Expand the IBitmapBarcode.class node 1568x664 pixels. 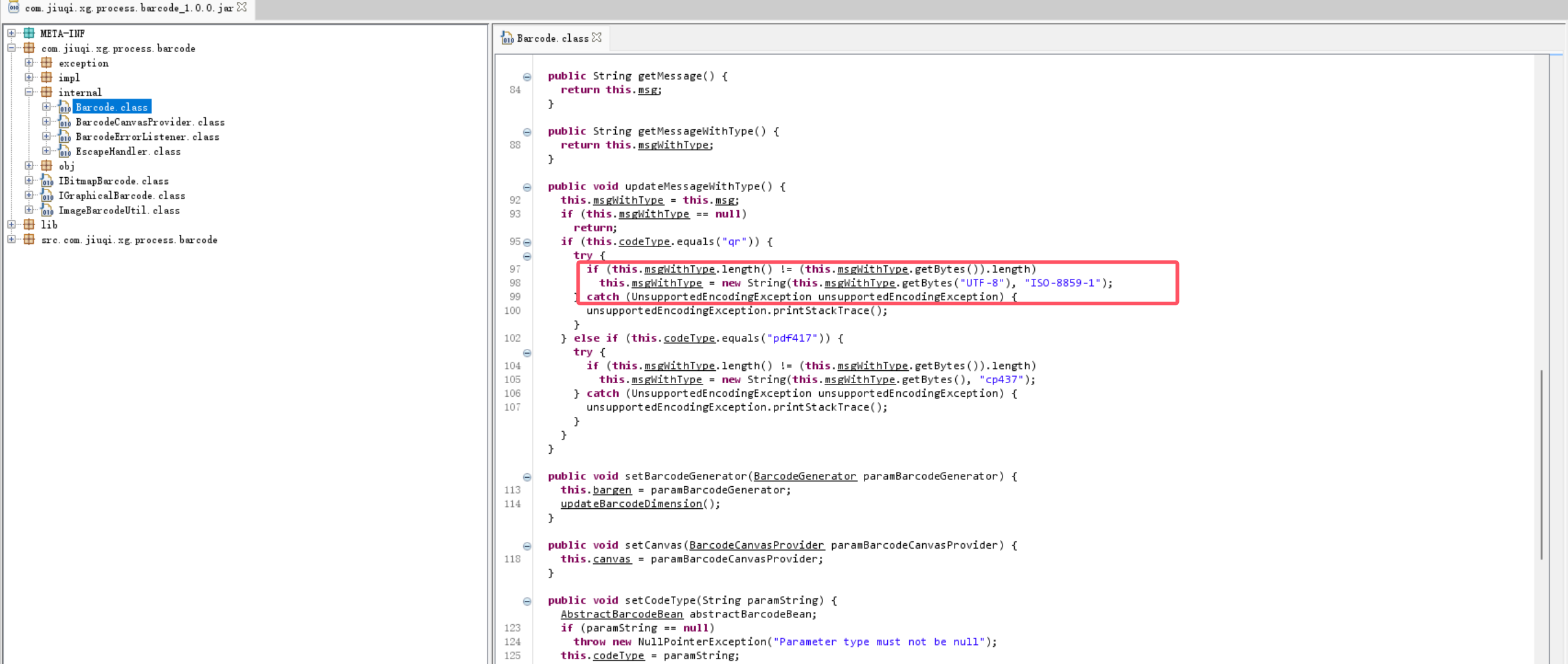click(29, 180)
